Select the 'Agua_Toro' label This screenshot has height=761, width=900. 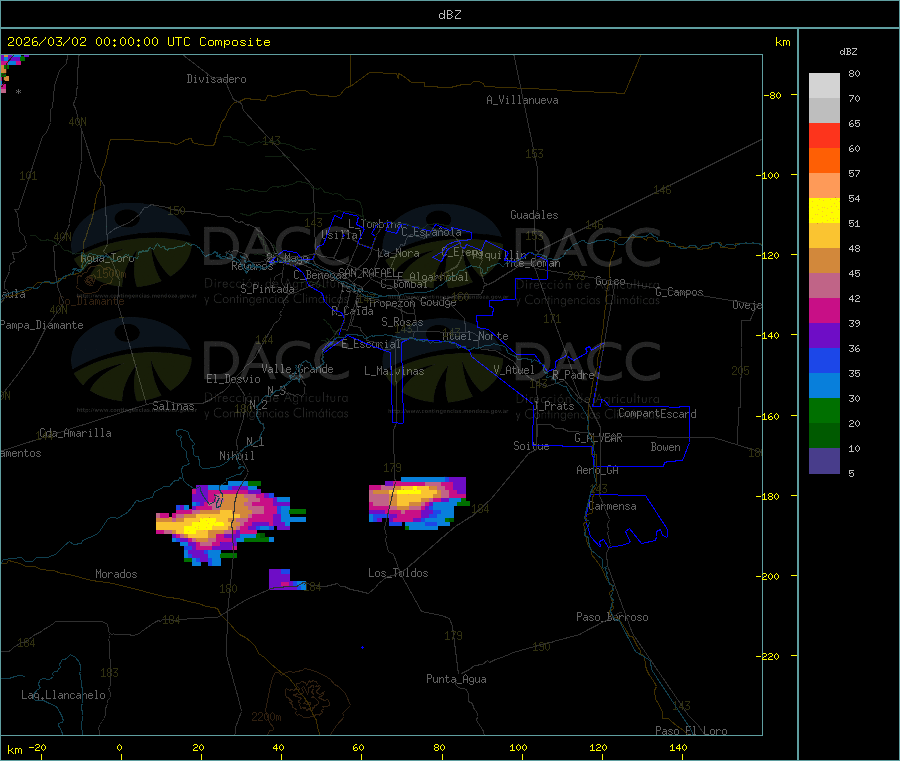coord(107,258)
